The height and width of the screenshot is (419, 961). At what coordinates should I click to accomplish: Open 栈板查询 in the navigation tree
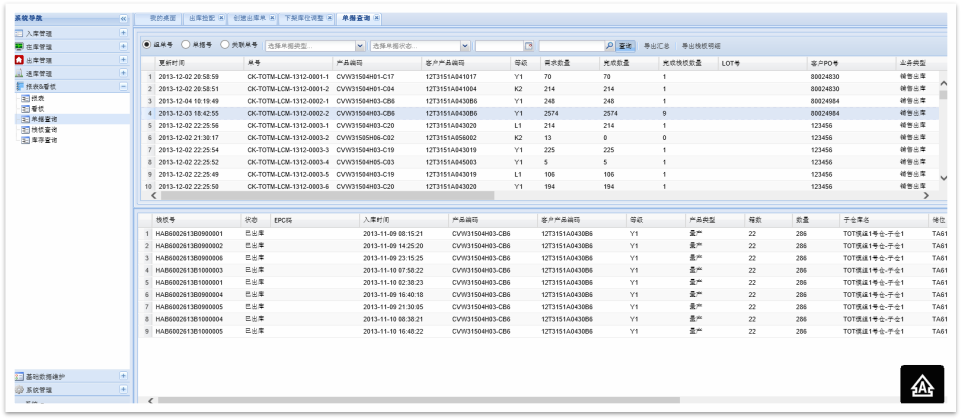[x=45, y=130]
